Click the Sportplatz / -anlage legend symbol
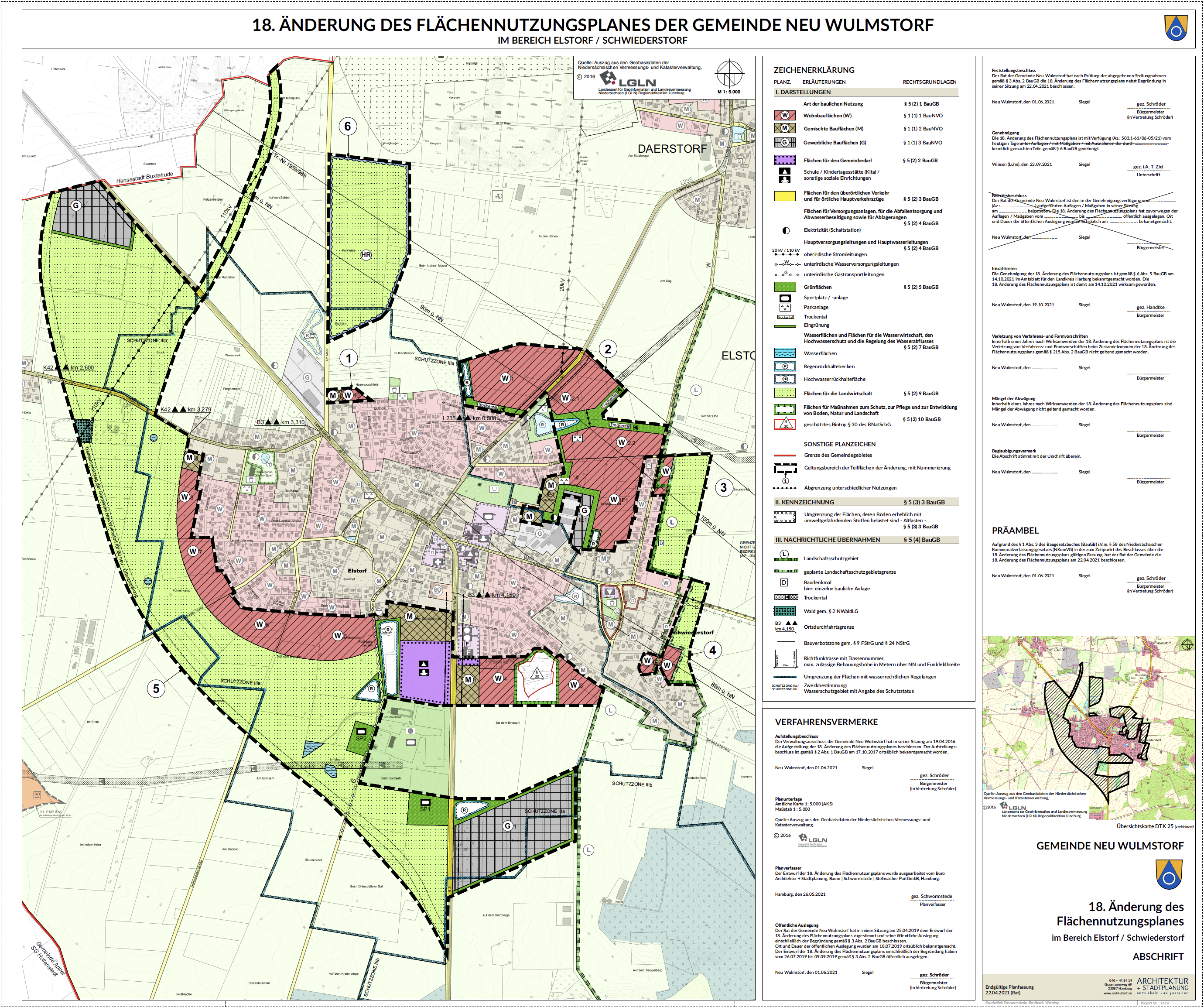Image resolution: width=1204 pixels, height=1007 pixels. pos(785,298)
